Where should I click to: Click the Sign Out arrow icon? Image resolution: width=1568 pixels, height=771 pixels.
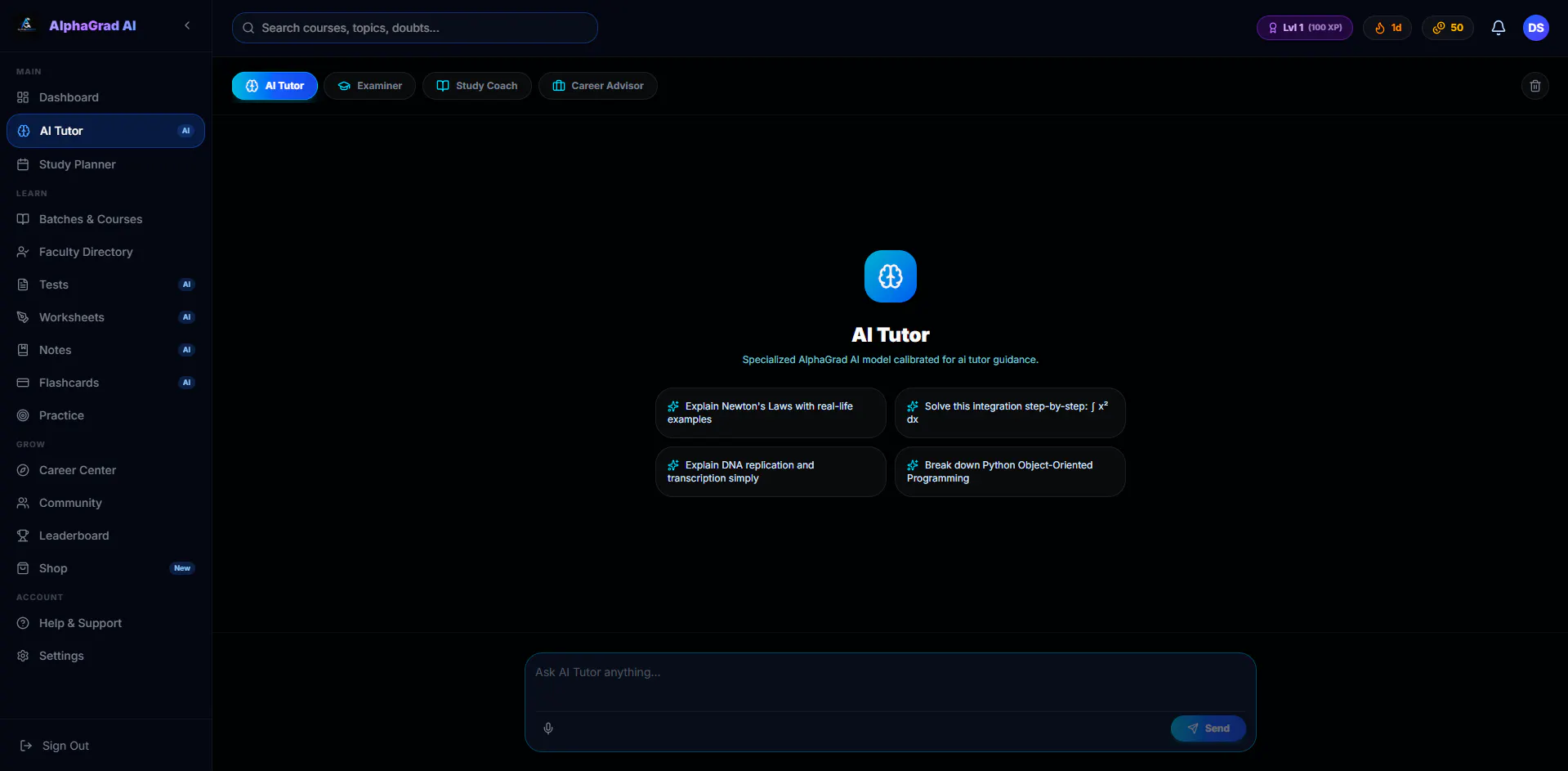26,746
